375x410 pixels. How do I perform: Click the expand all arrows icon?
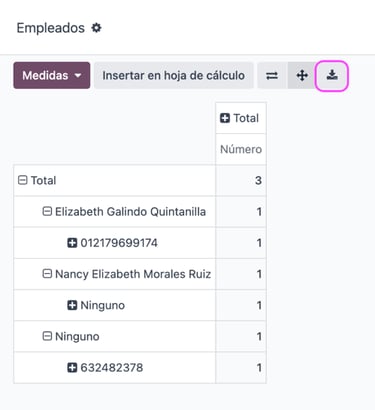click(x=302, y=76)
